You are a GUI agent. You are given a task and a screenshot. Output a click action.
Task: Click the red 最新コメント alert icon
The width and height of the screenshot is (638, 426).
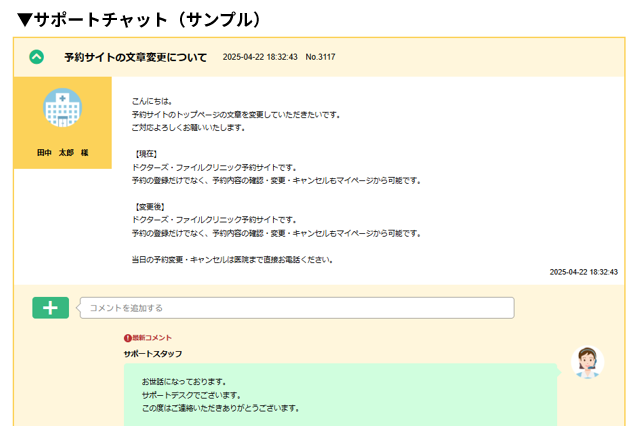click(x=128, y=338)
